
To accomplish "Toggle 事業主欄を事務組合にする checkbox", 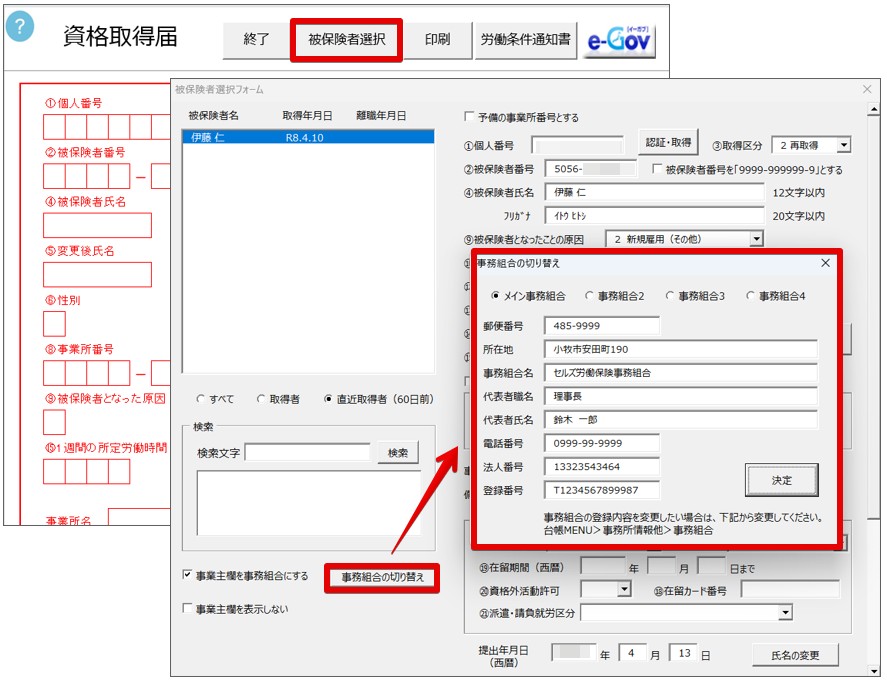I will [188, 576].
